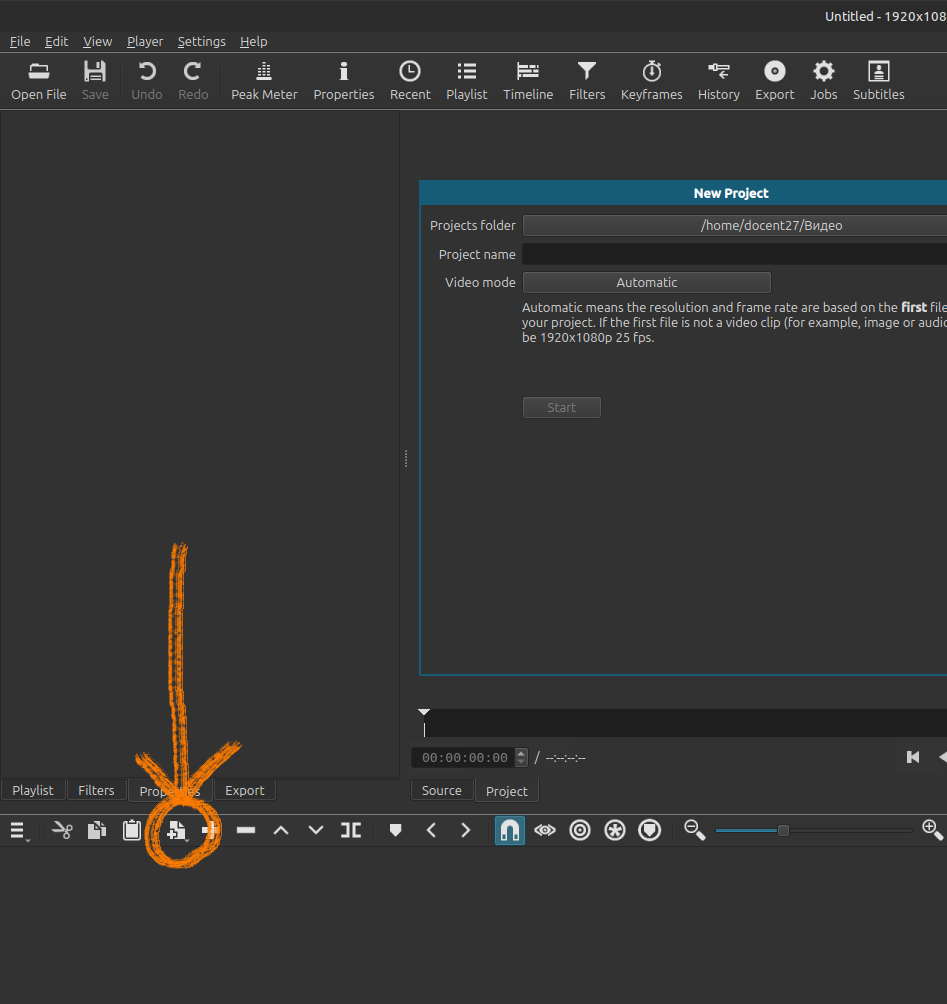Click the Lift up-arrow timeline icon
Viewport: 947px width, 1004px height.
point(281,830)
